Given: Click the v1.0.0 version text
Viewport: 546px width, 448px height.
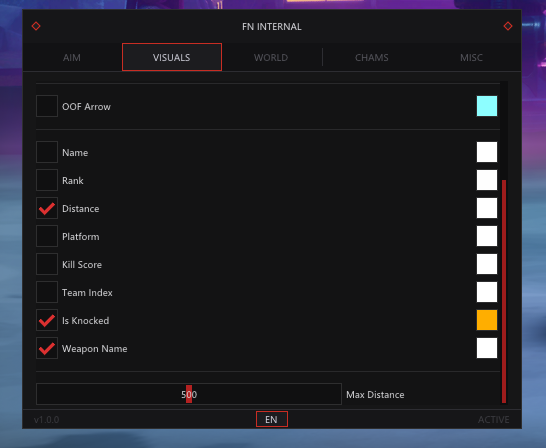Looking at the screenshot, I should (46, 420).
